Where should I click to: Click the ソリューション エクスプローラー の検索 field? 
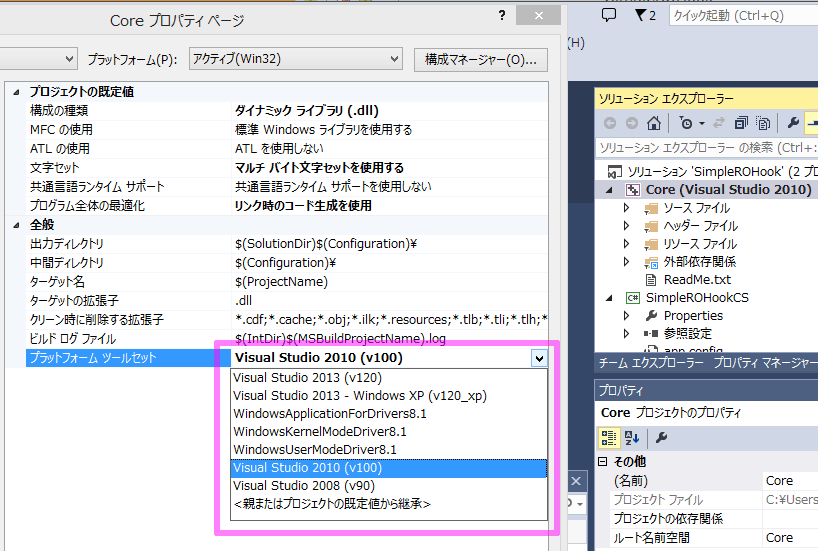click(x=707, y=148)
